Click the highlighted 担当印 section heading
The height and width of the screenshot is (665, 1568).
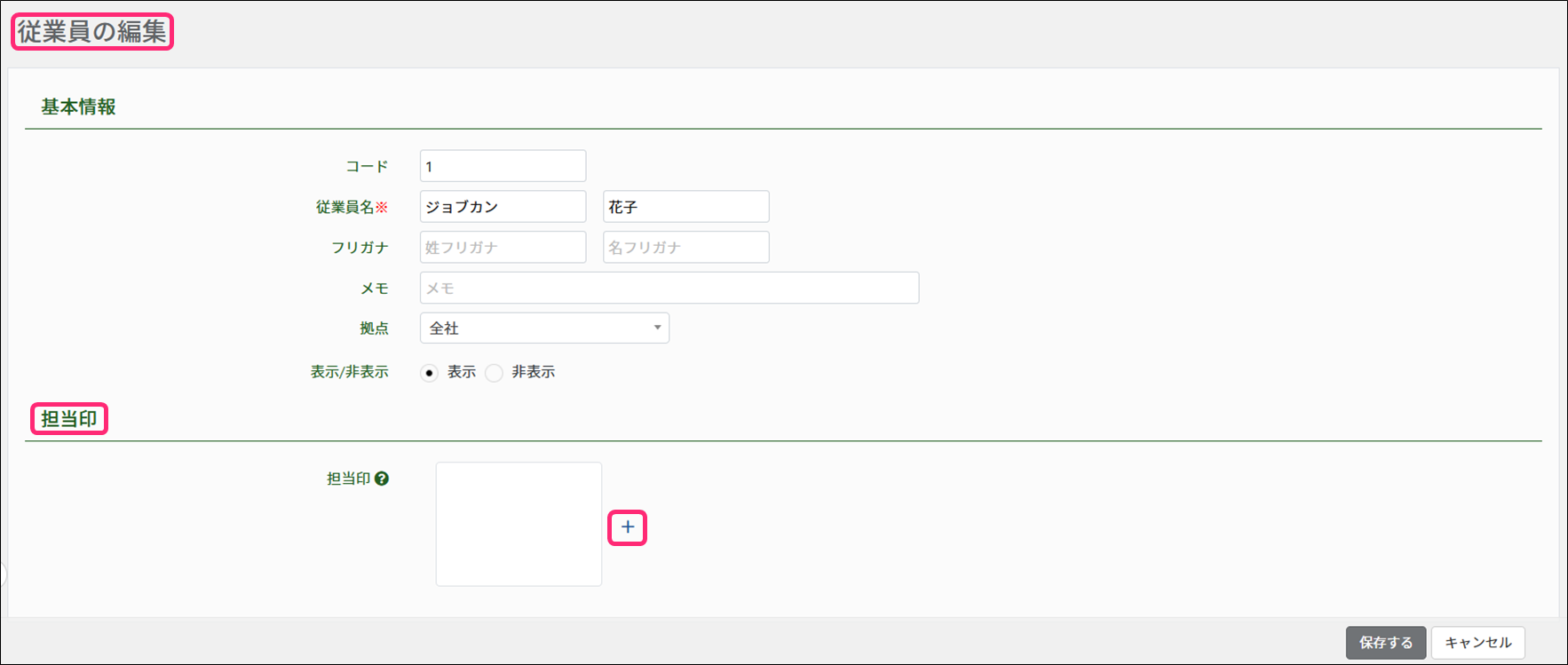(69, 419)
